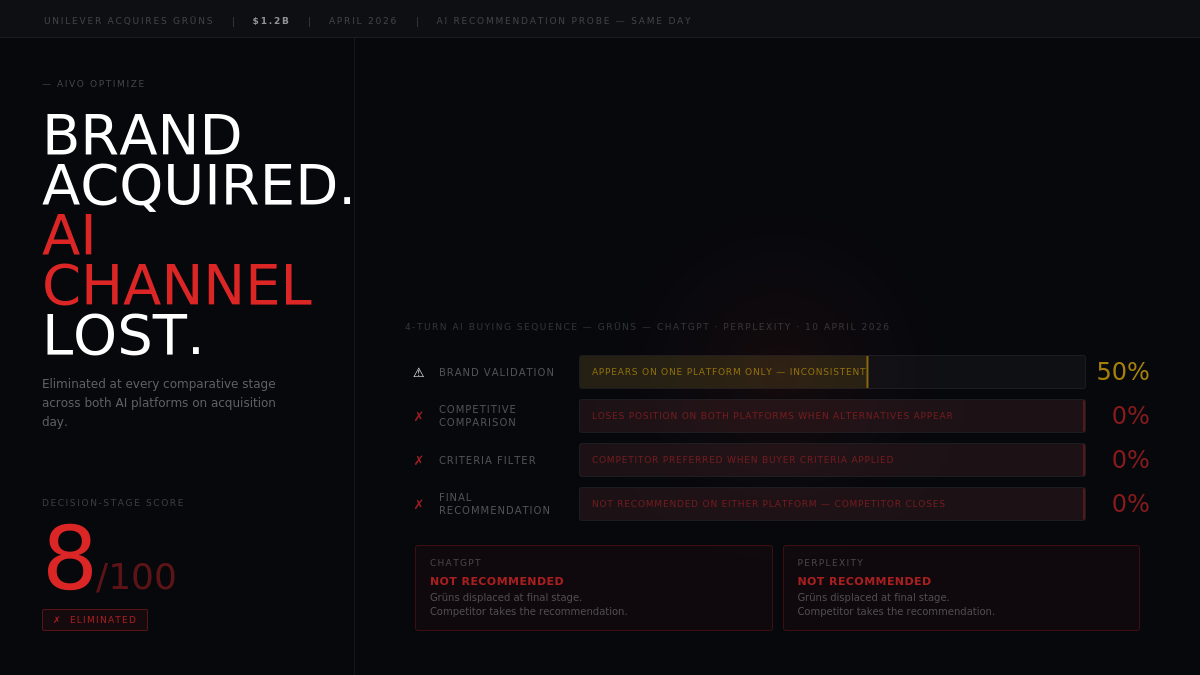Click the '/100' score denominator
The width and height of the screenshot is (1200, 675).
click(x=136, y=577)
